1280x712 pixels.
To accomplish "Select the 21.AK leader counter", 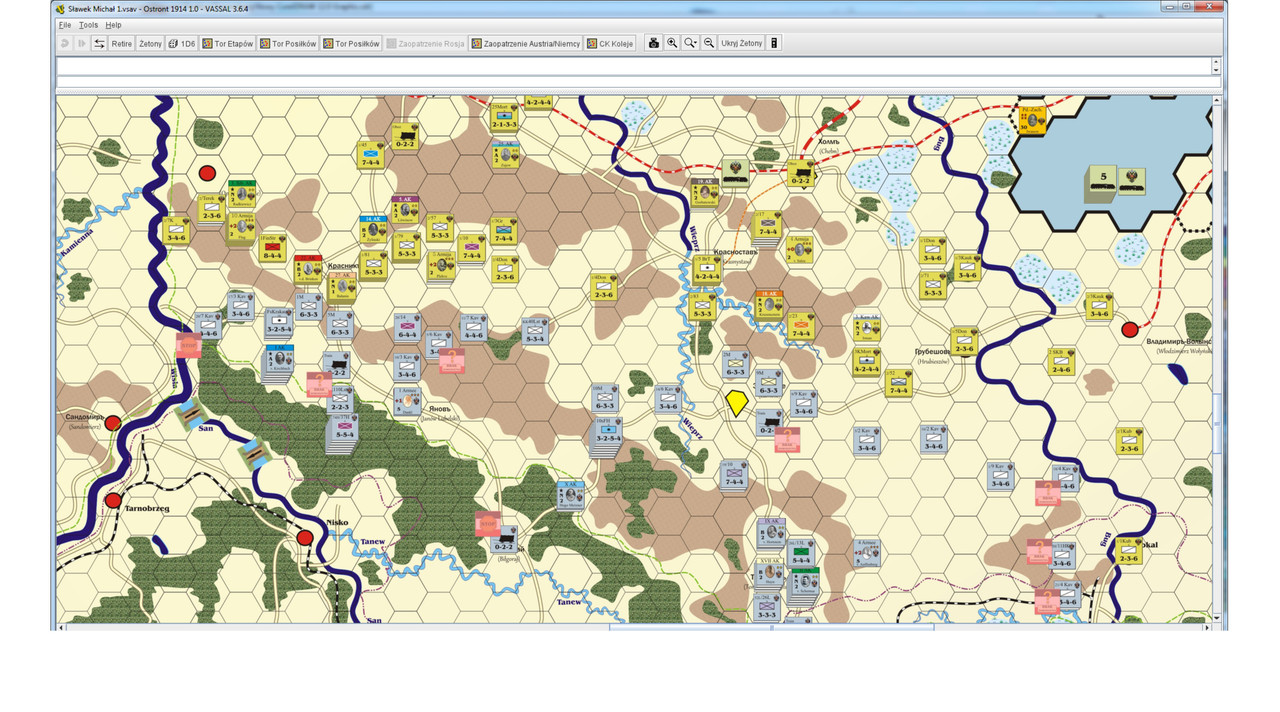I will pos(504,154).
